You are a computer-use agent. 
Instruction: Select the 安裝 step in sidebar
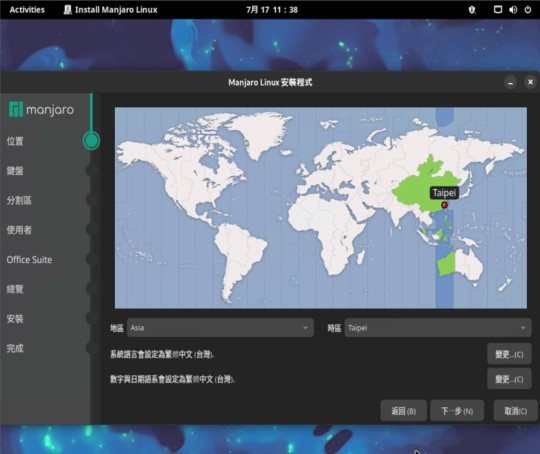(15, 319)
